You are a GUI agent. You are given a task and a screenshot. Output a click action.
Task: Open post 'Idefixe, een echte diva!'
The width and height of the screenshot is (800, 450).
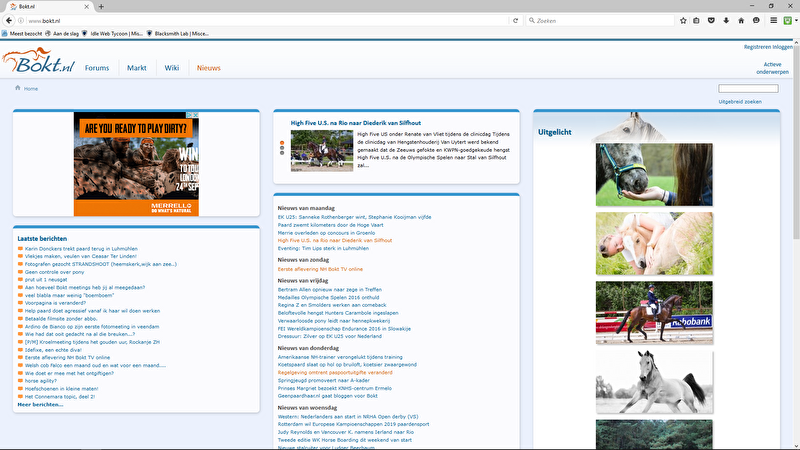coord(53,349)
